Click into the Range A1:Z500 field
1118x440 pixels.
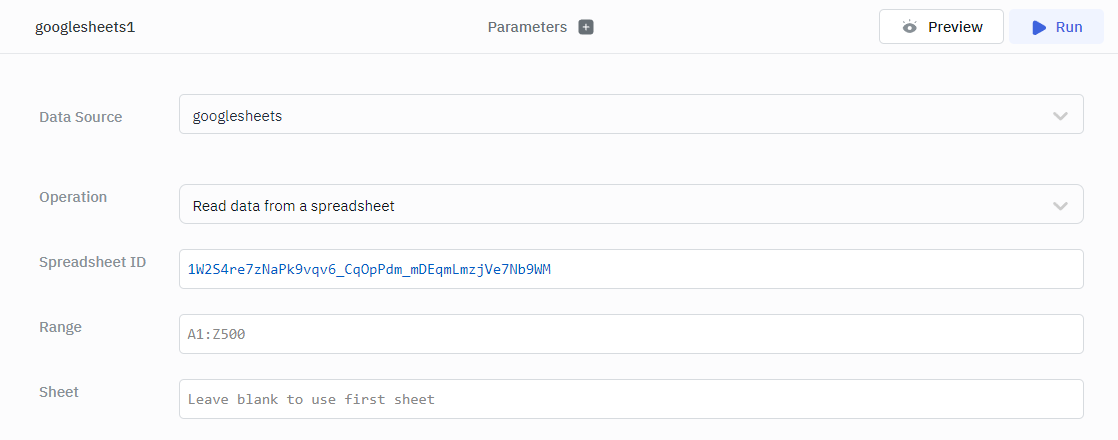[630, 334]
